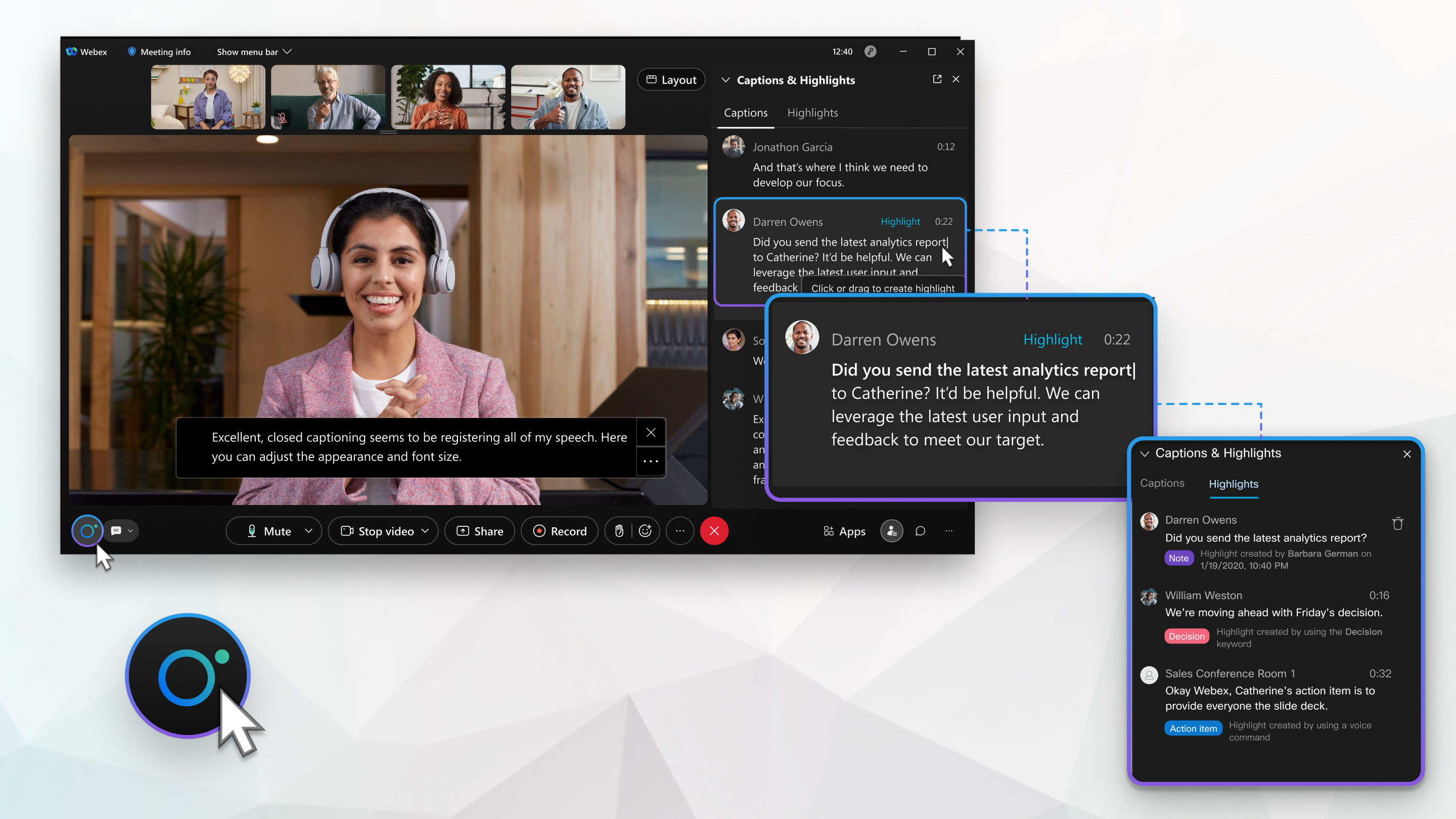Screen dimensions: 1456x819
Task: Click the more options ellipsis menu
Action: [679, 531]
